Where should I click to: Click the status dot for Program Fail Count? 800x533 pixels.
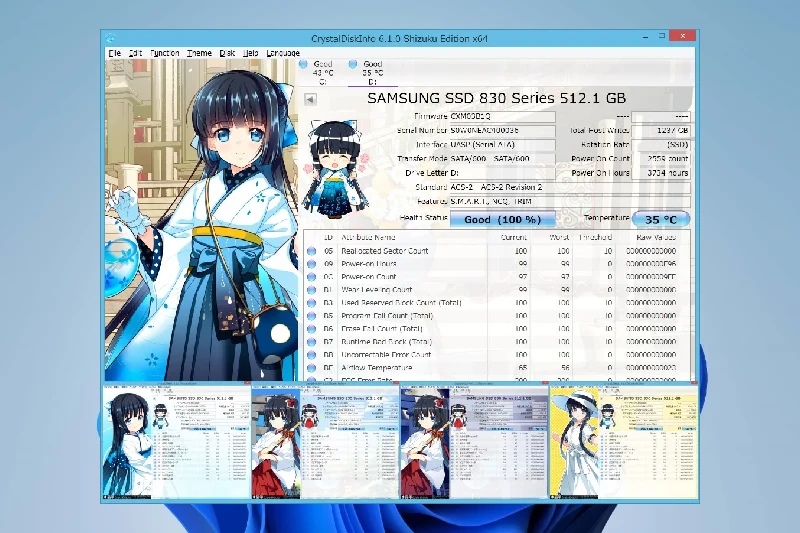click(x=312, y=316)
